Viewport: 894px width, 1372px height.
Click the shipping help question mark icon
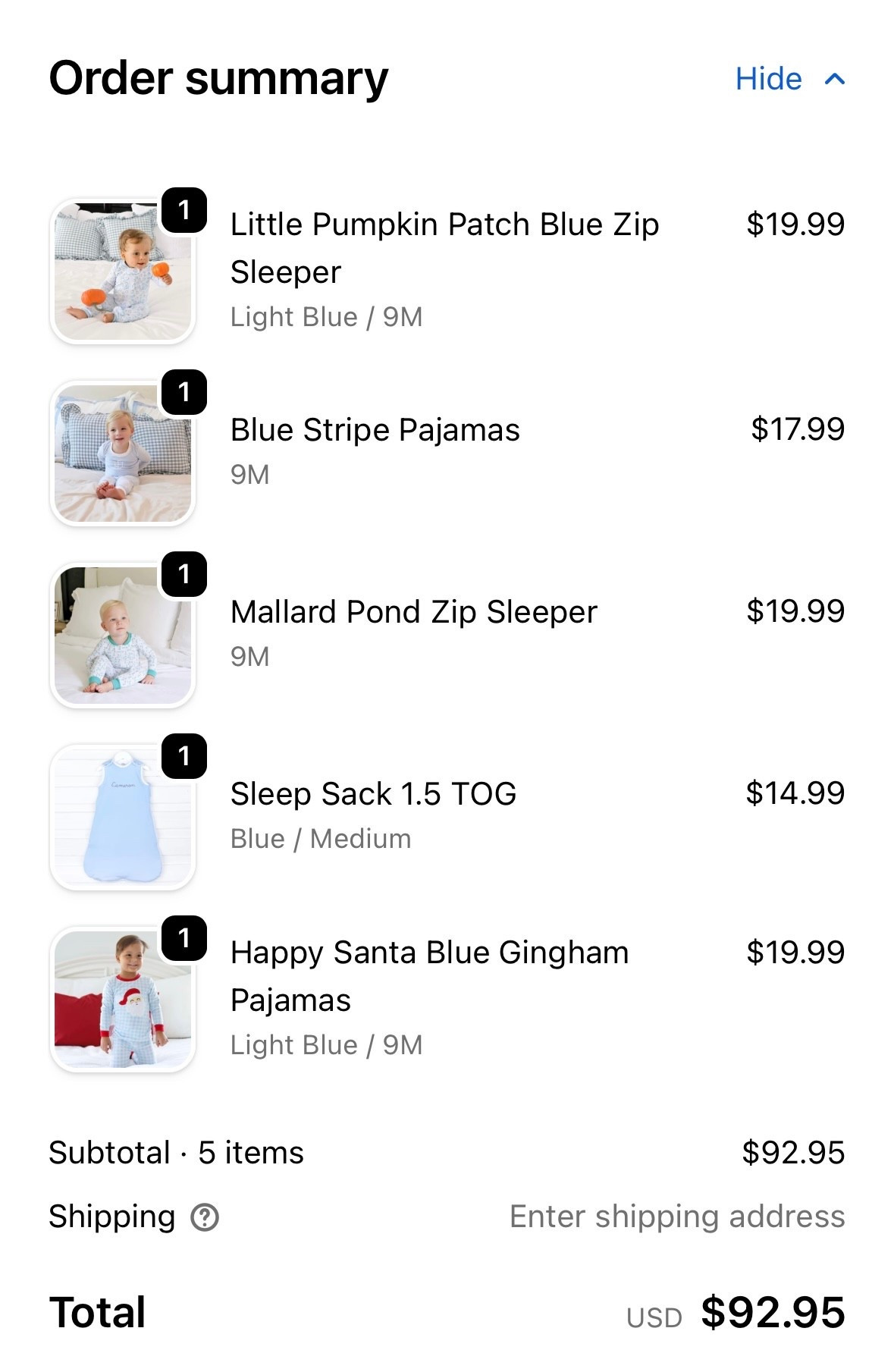coord(205,1217)
